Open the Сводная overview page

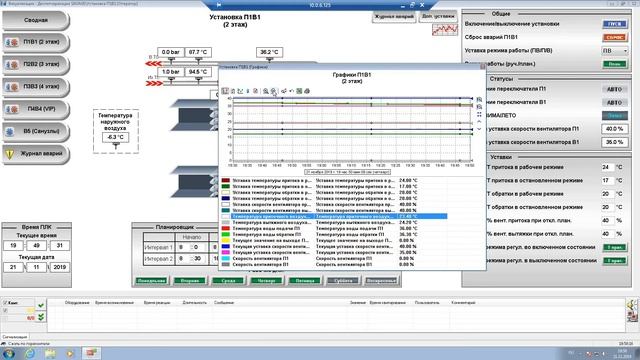36,20
